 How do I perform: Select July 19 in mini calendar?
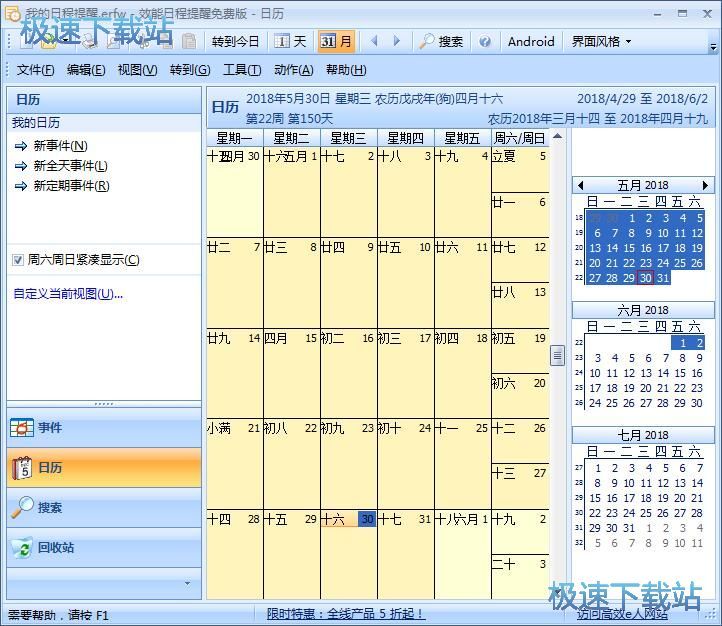(x=663, y=498)
